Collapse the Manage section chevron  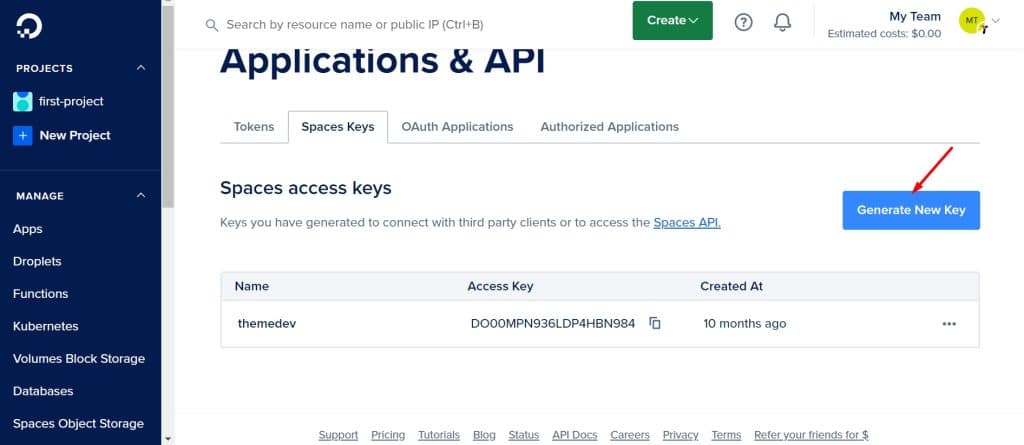(x=141, y=195)
